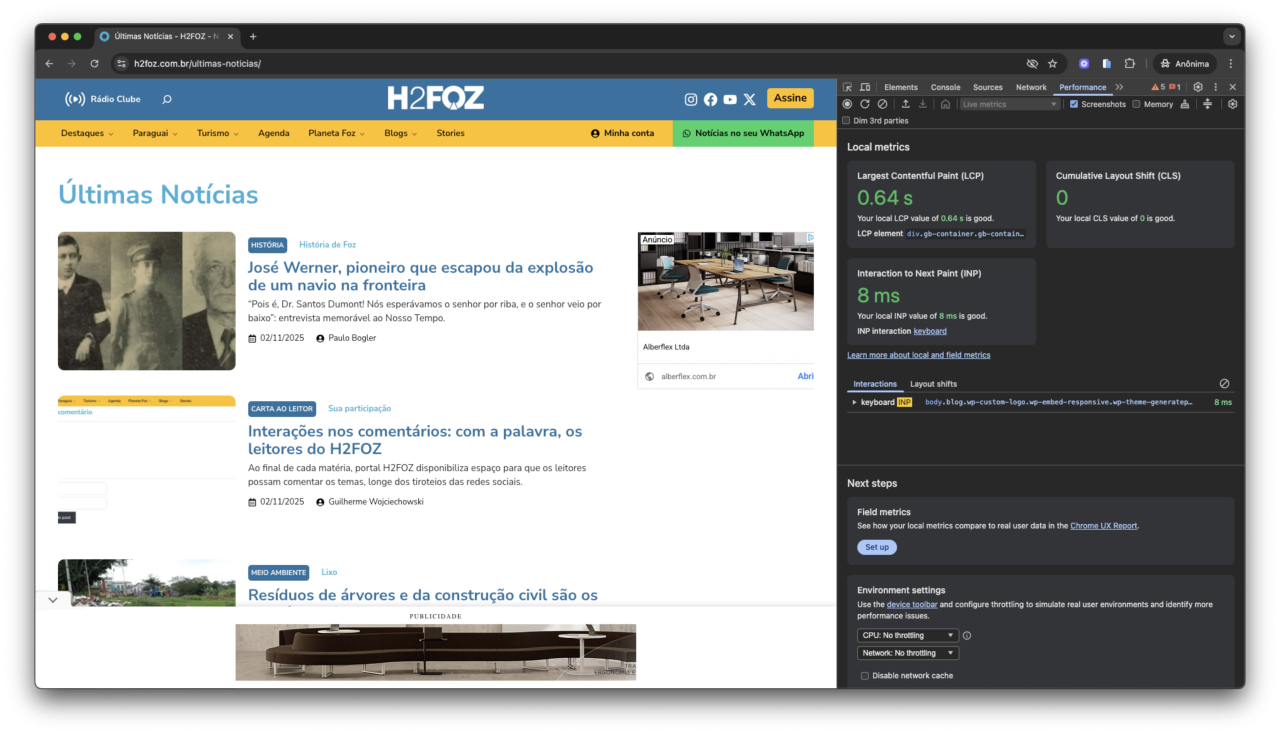This screenshot has width=1280, height=735.
Task: Open the Network throttling dropdown
Action: [x=907, y=653]
